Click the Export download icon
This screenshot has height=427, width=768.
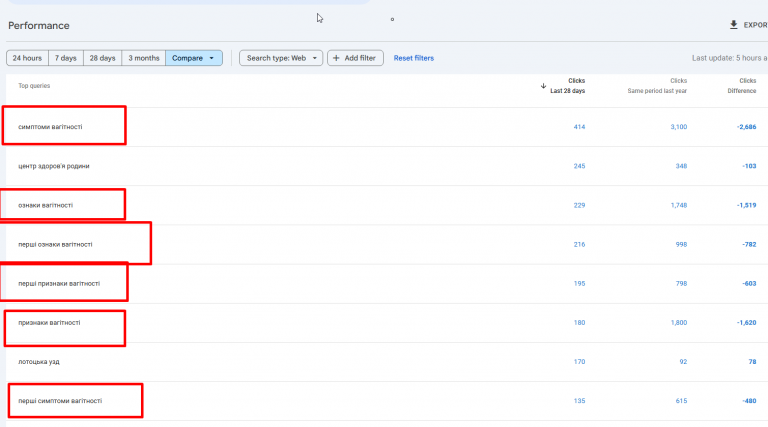[733, 24]
